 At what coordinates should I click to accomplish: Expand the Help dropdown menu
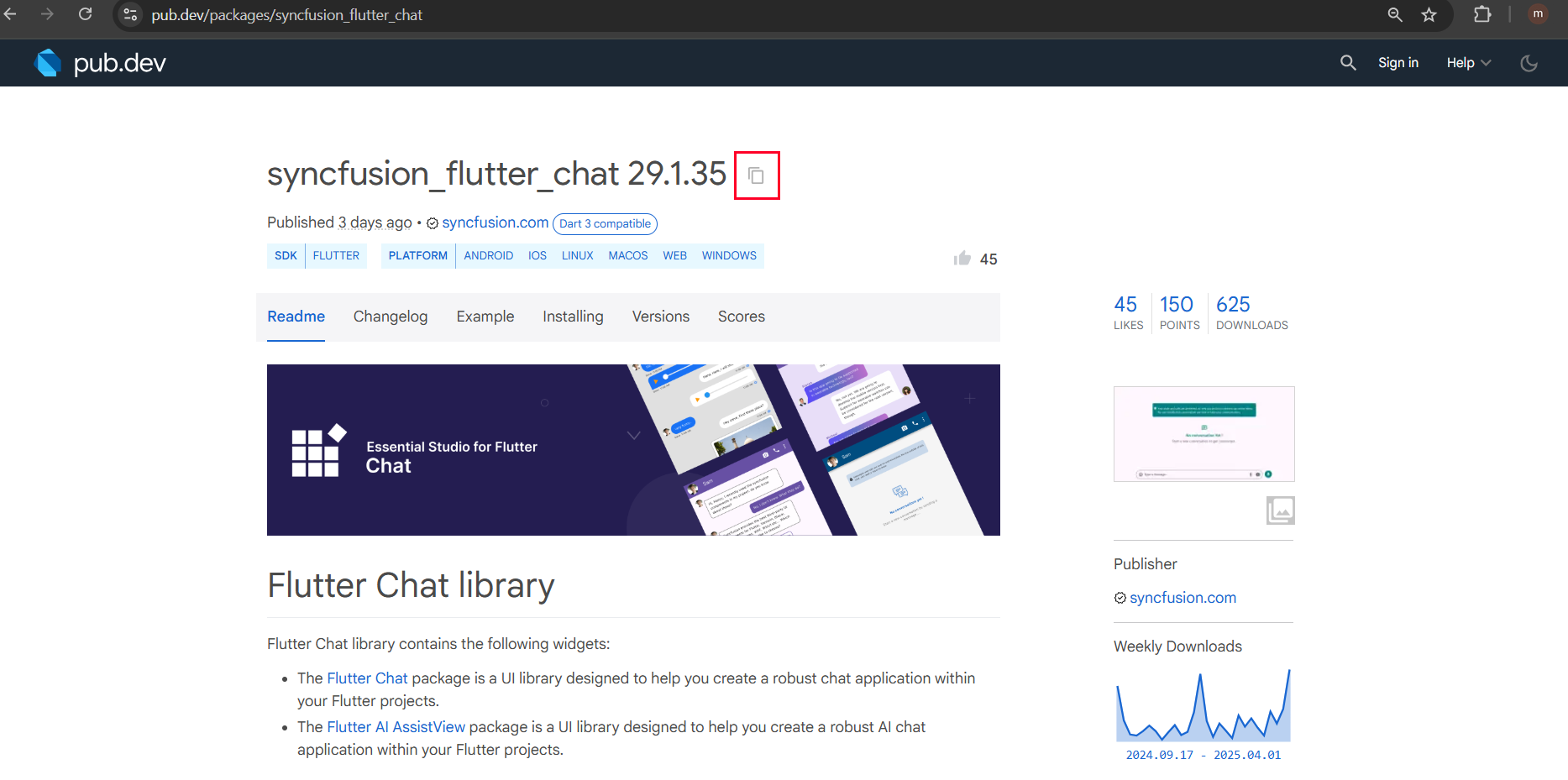click(1468, 63)
